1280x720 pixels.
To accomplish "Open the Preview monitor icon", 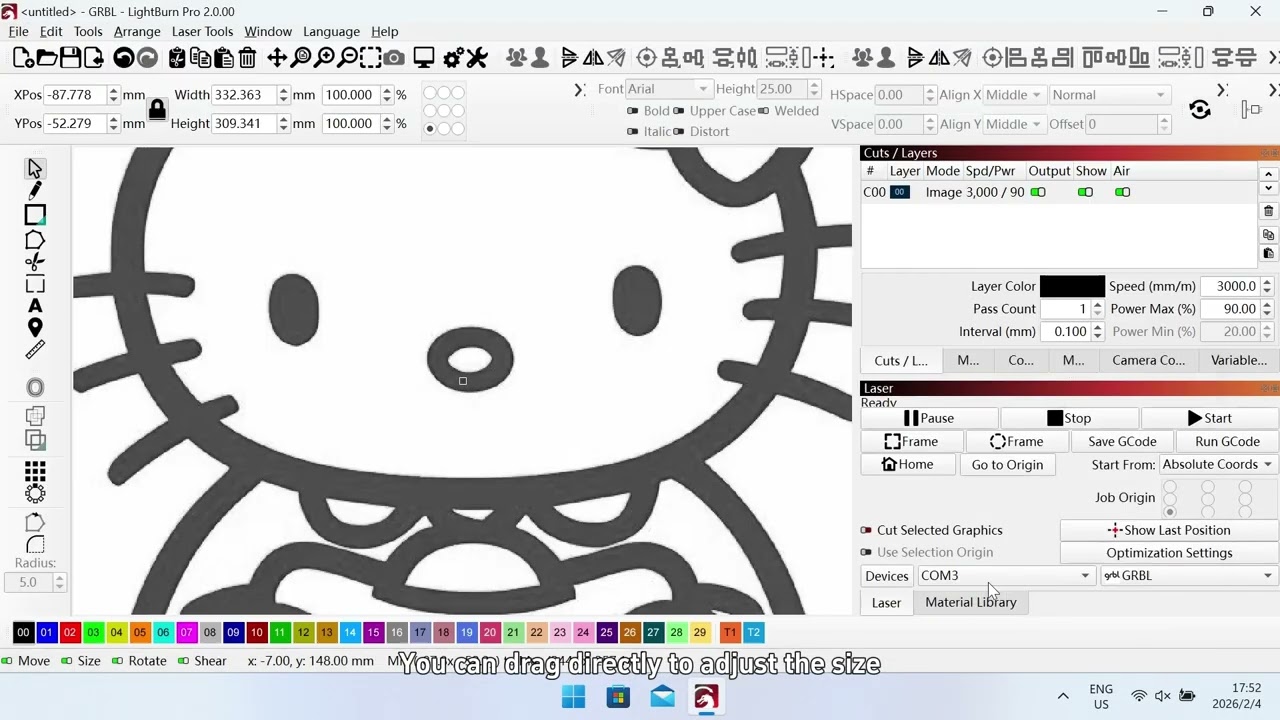I will (424, 58).
